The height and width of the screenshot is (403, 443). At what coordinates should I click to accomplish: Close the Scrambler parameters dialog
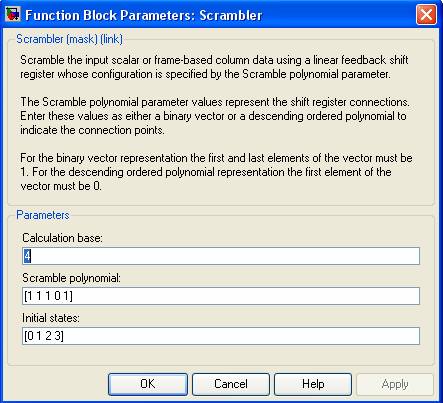(x=426, y=15)
